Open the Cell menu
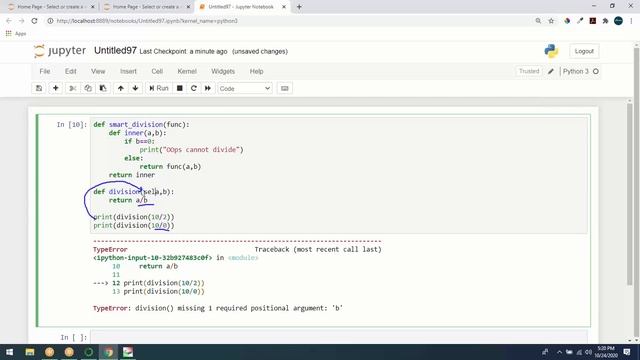The width and height of the screenshot is (640, 360). click(x=157, y=71)
